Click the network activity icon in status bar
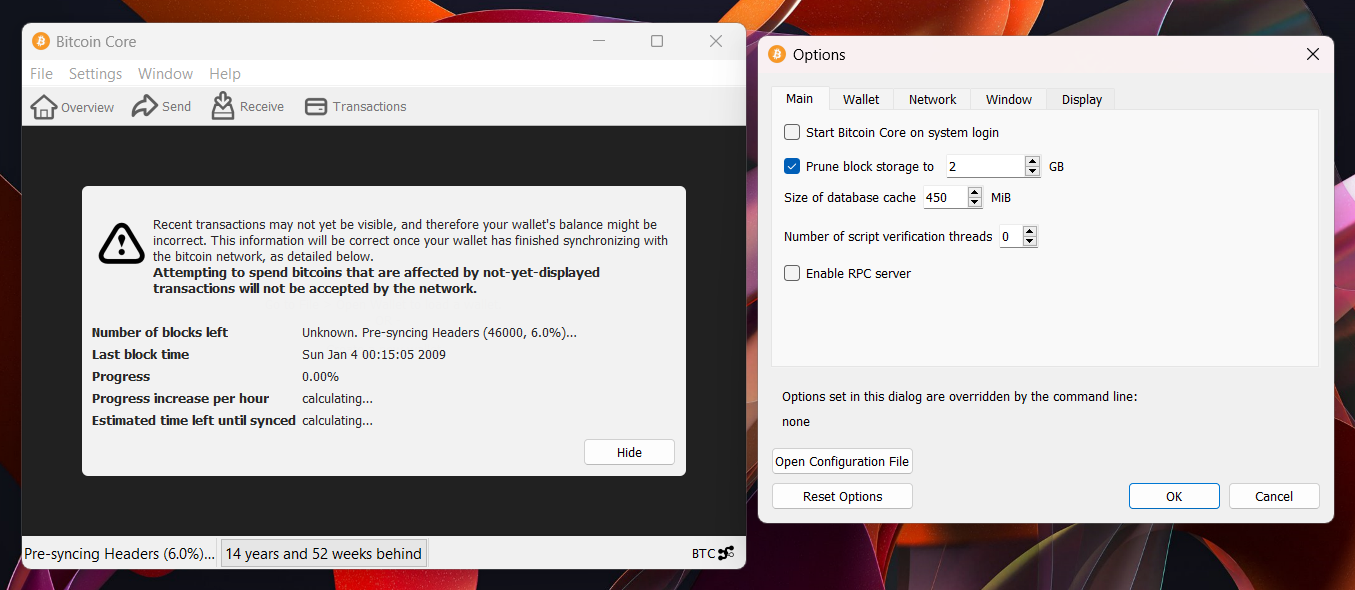The width and height of the screenshot is (1355, 590). (726, 553)
